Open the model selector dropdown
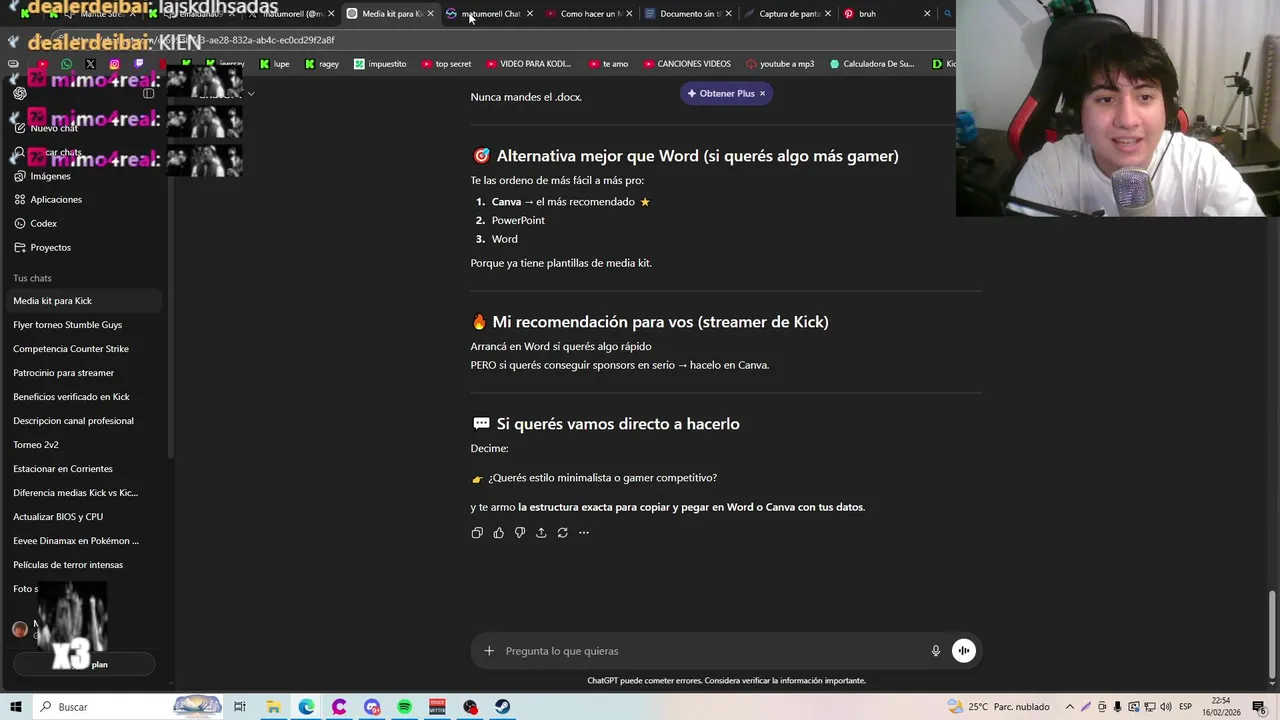The width and height of the screenshot is (1280, 720). coord(250,94)
